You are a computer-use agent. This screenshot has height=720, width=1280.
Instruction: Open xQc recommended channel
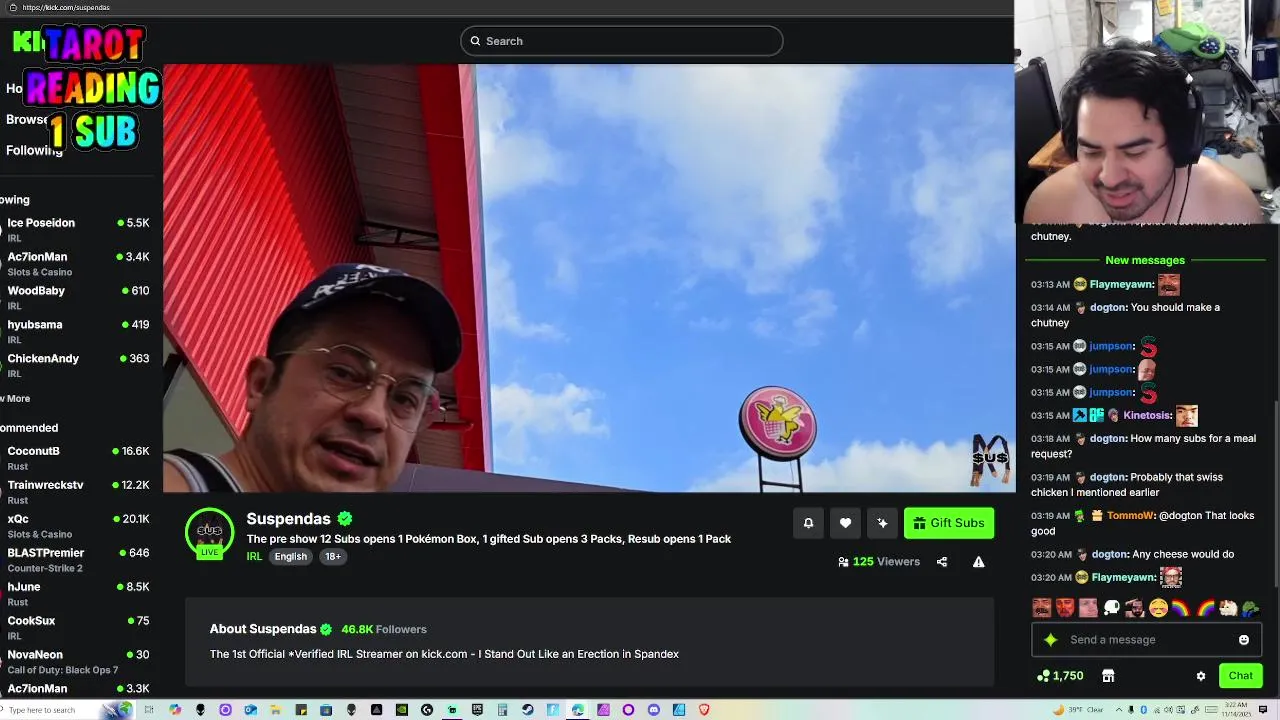78,525
